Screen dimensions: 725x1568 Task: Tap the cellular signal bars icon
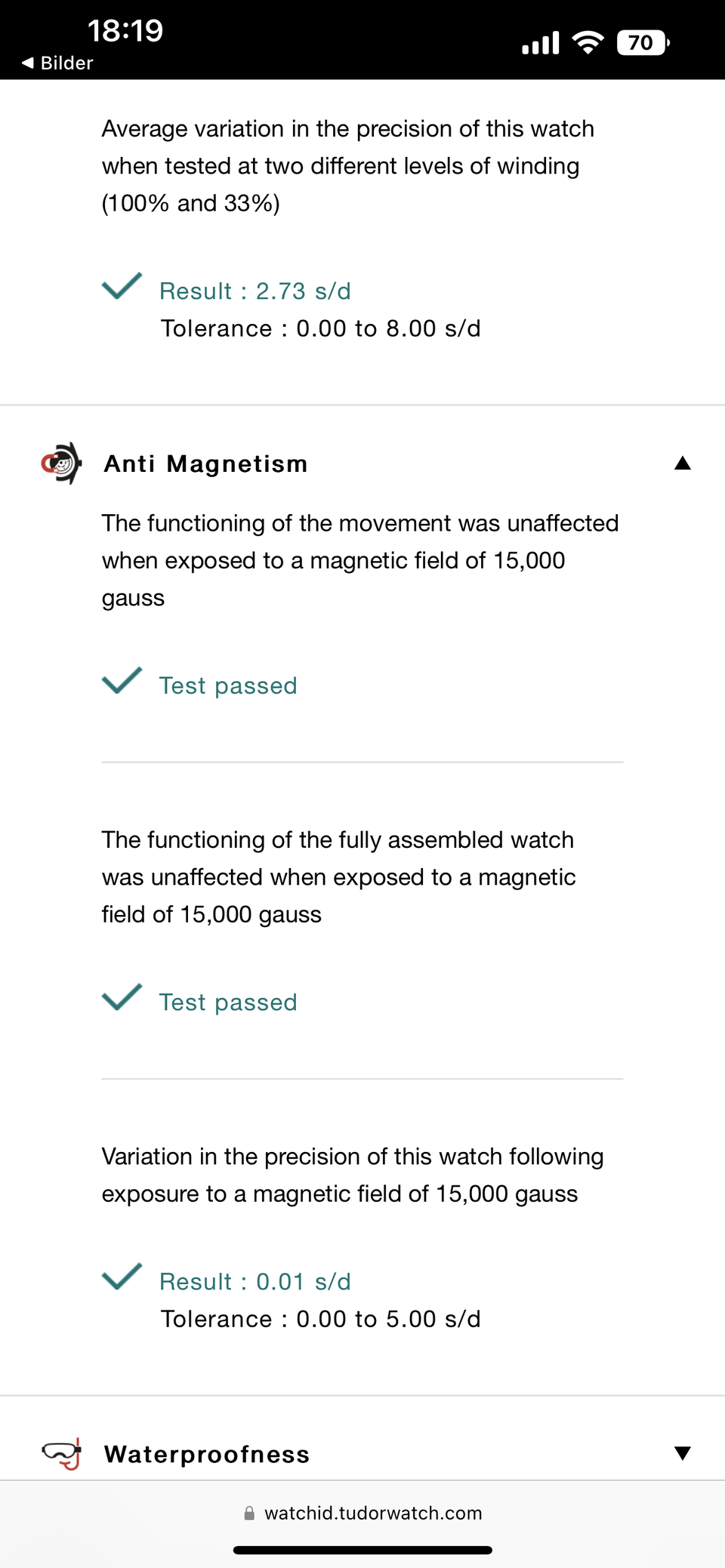tap(541, 43)
